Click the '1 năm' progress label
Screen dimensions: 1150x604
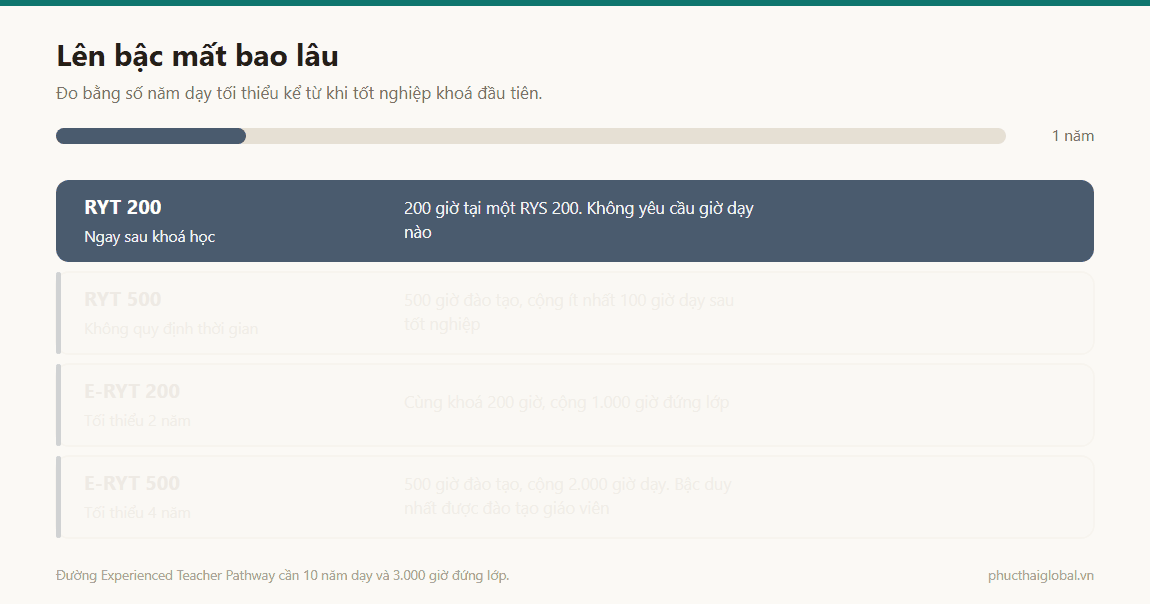tap(1073, 136)
